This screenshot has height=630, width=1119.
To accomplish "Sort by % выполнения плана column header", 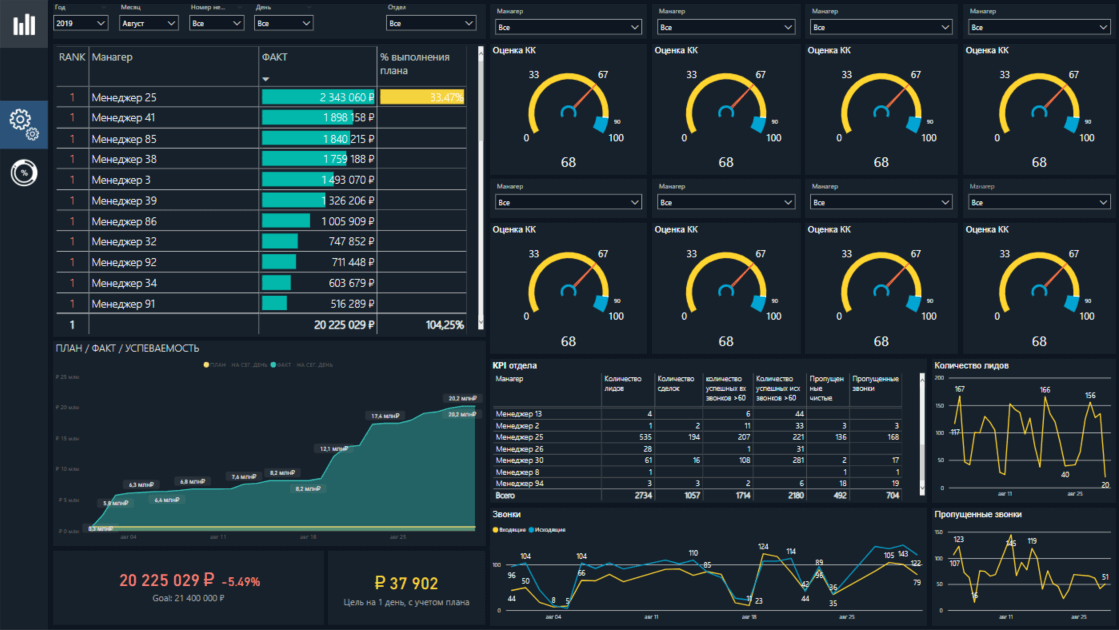I will coord(415,64).
